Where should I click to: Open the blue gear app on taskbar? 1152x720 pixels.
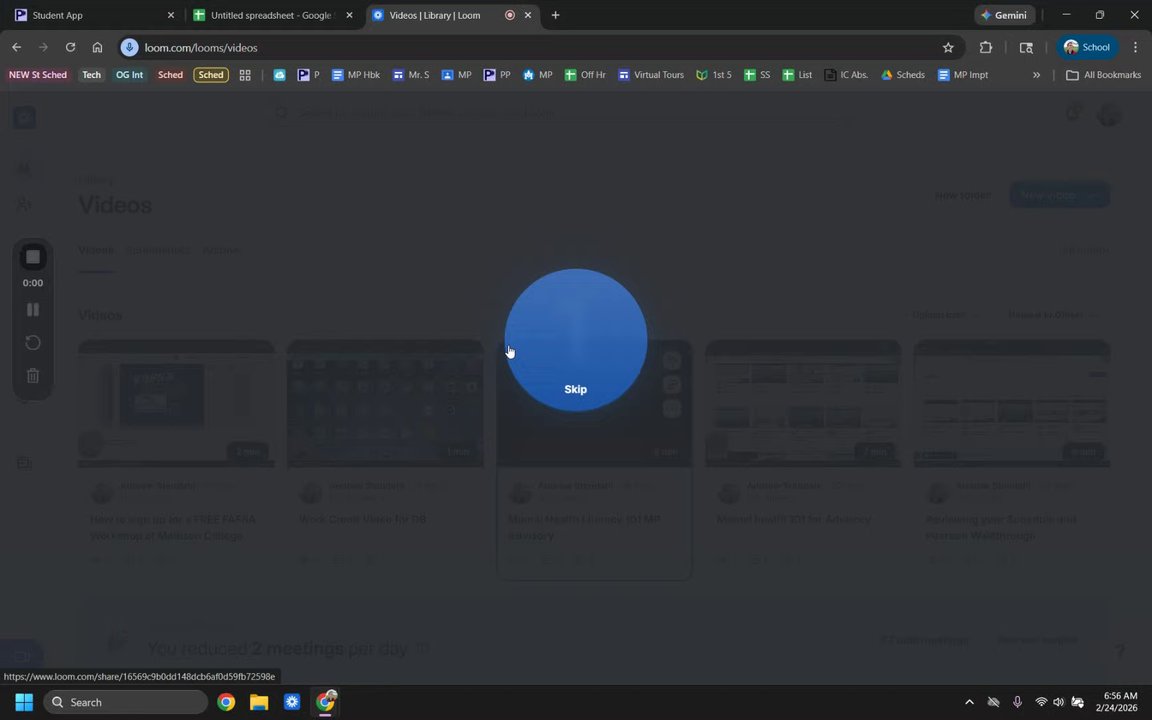tap(292, 702)
